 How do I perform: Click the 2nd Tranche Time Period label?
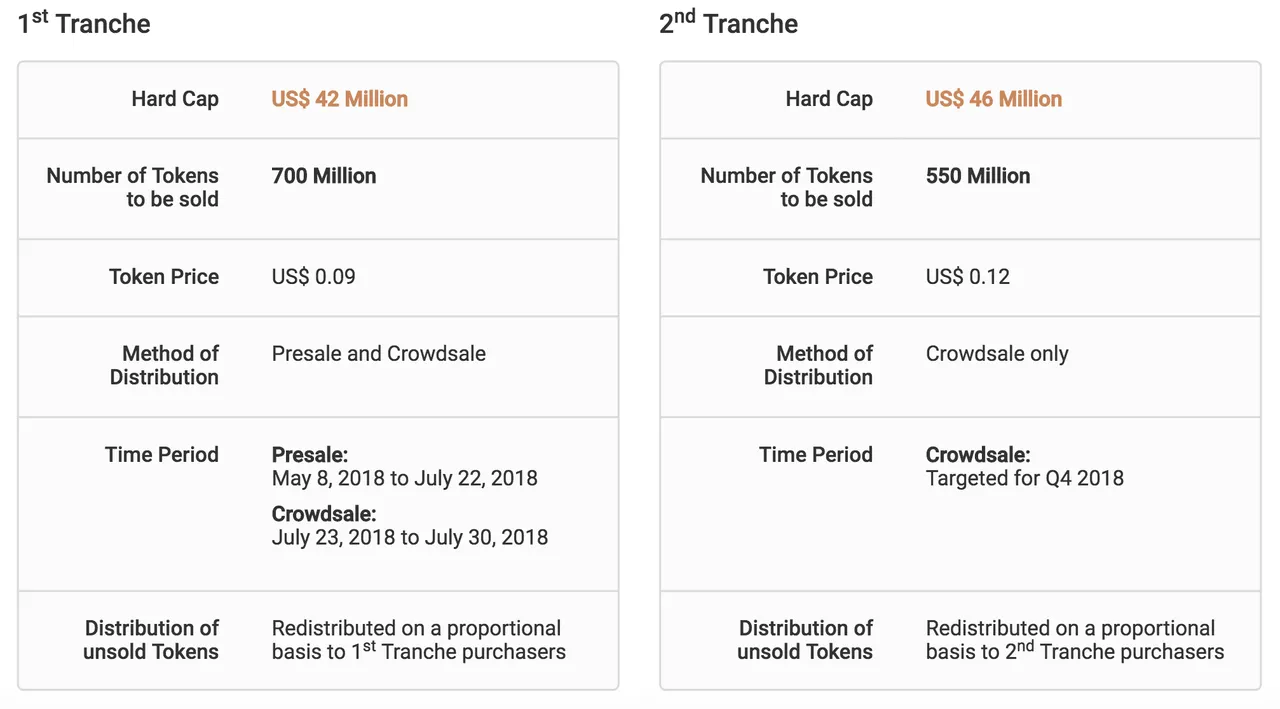tap(816, 455)
